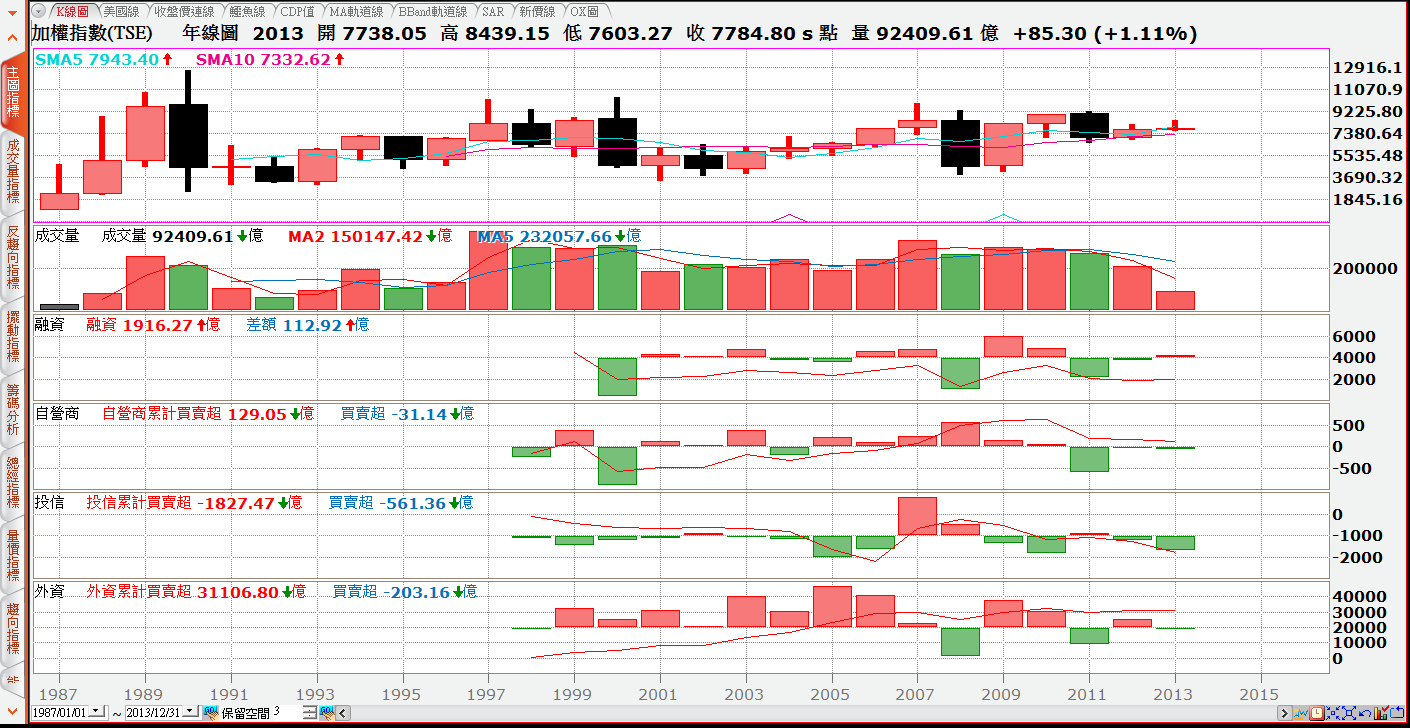The width and height of the screenshot is (1410, 728).
Task: Click the expand-arrows zoom in icon
Action: [1349, 713]
